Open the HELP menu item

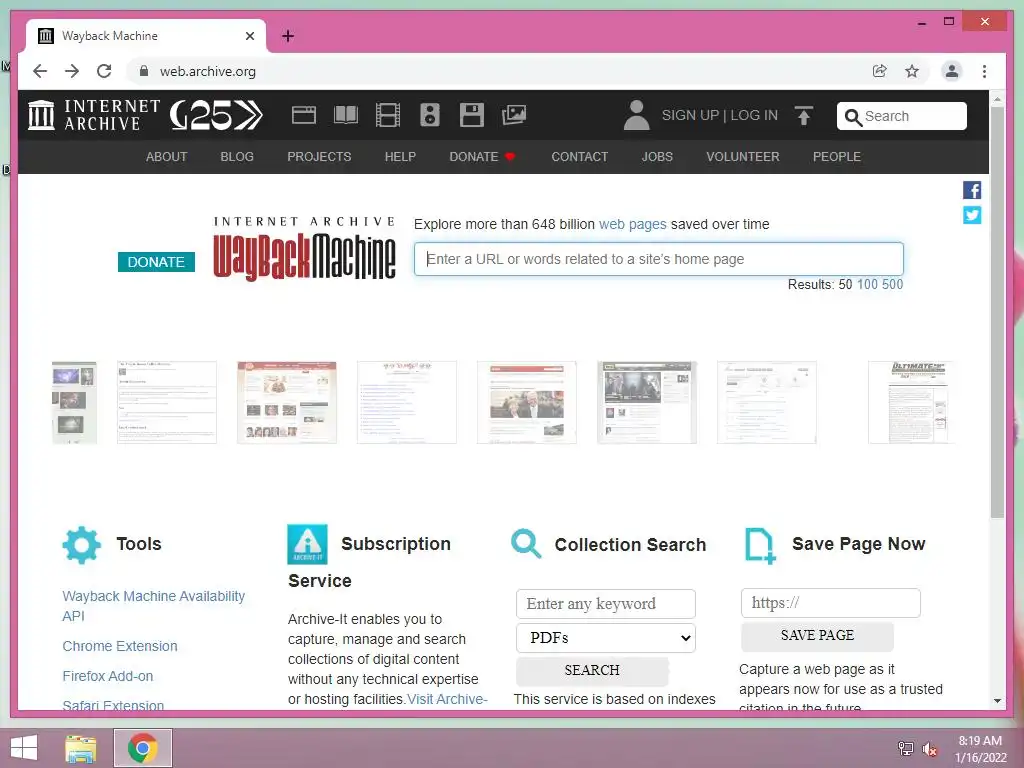click(400, 157)
